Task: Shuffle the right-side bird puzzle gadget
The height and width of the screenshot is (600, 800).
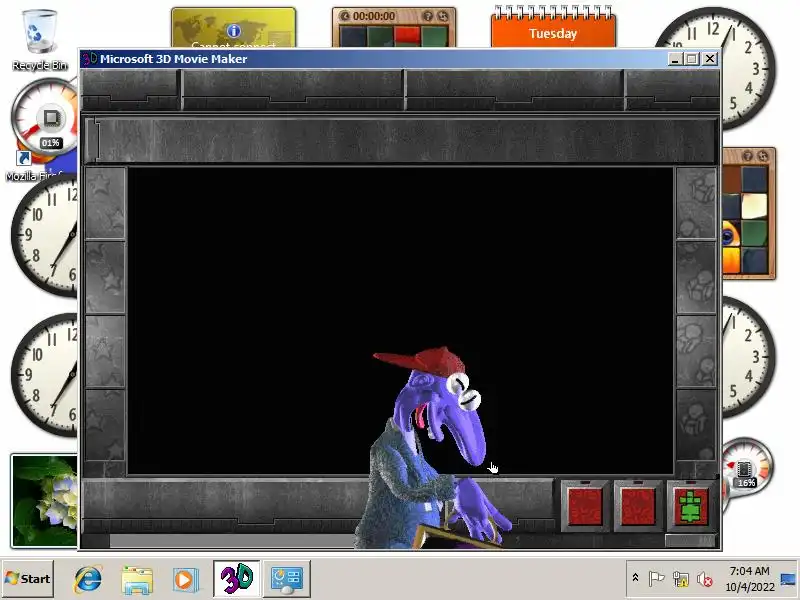Action: (762, 156)
